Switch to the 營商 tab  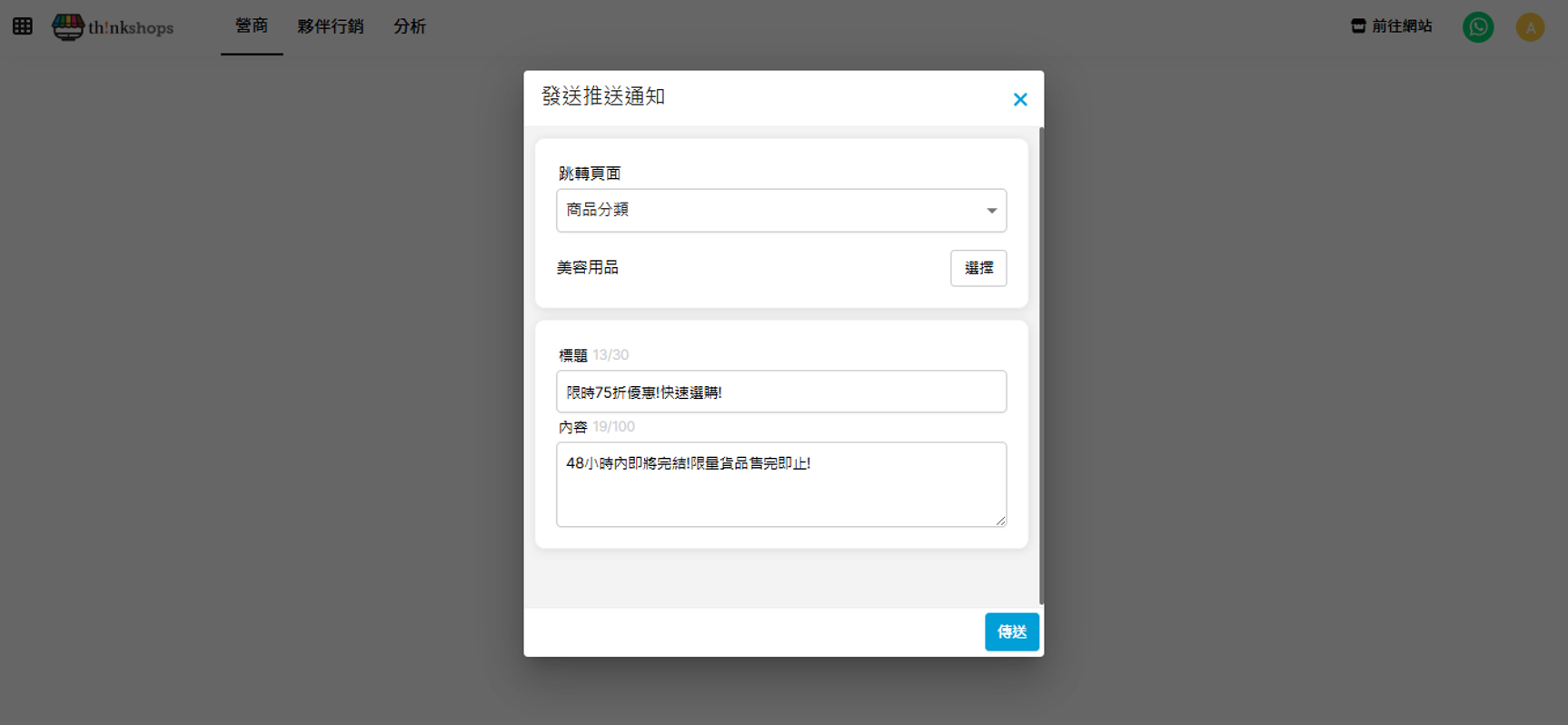tap(252, 26)
